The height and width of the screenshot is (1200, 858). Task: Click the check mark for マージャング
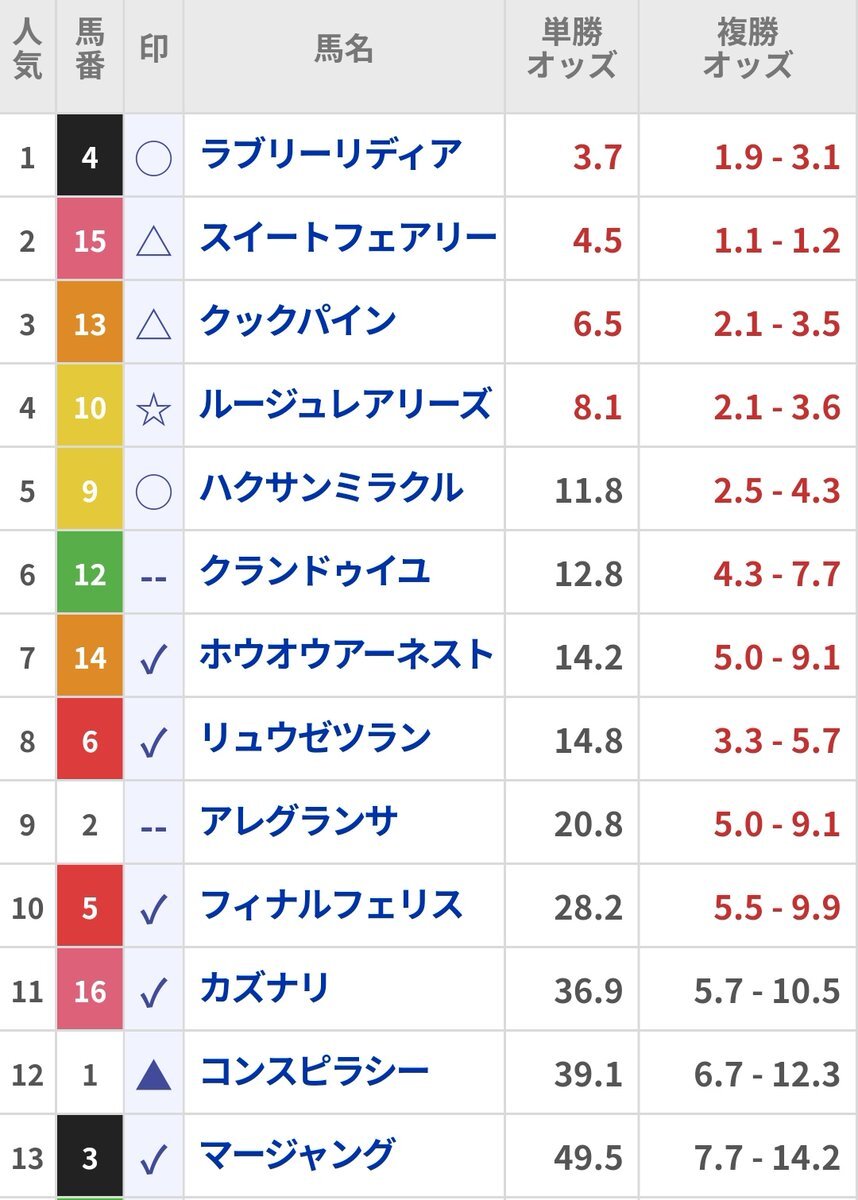[x=153, y=1159]
